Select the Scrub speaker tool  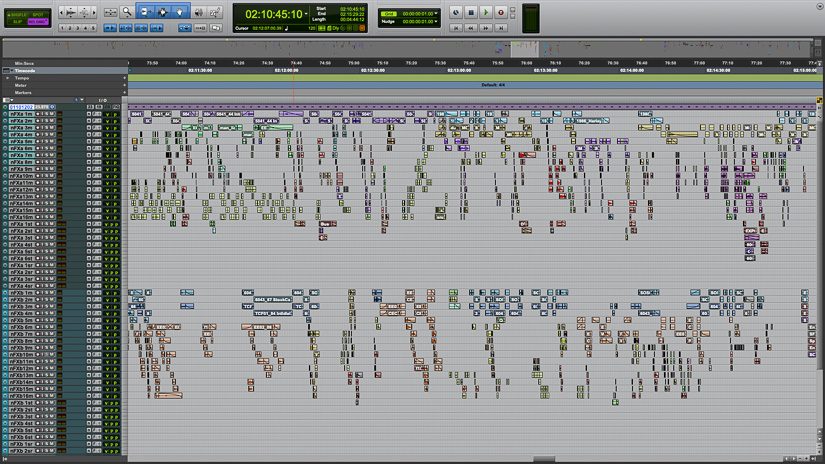coord(199,12)
